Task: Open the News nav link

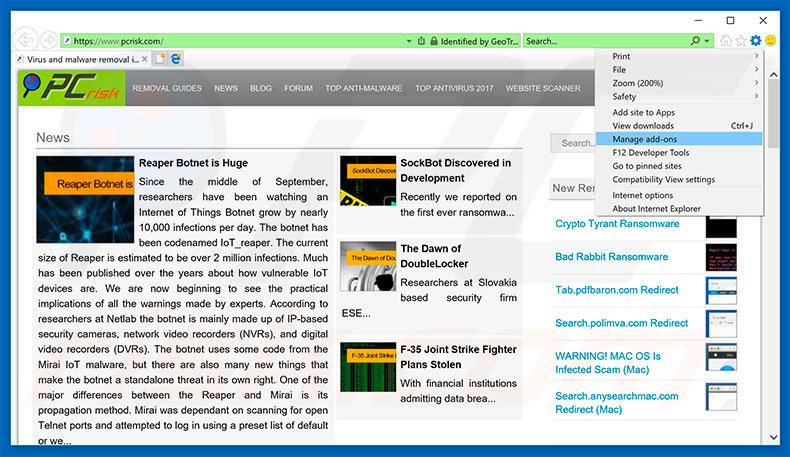Action: [x=226, y=88]
